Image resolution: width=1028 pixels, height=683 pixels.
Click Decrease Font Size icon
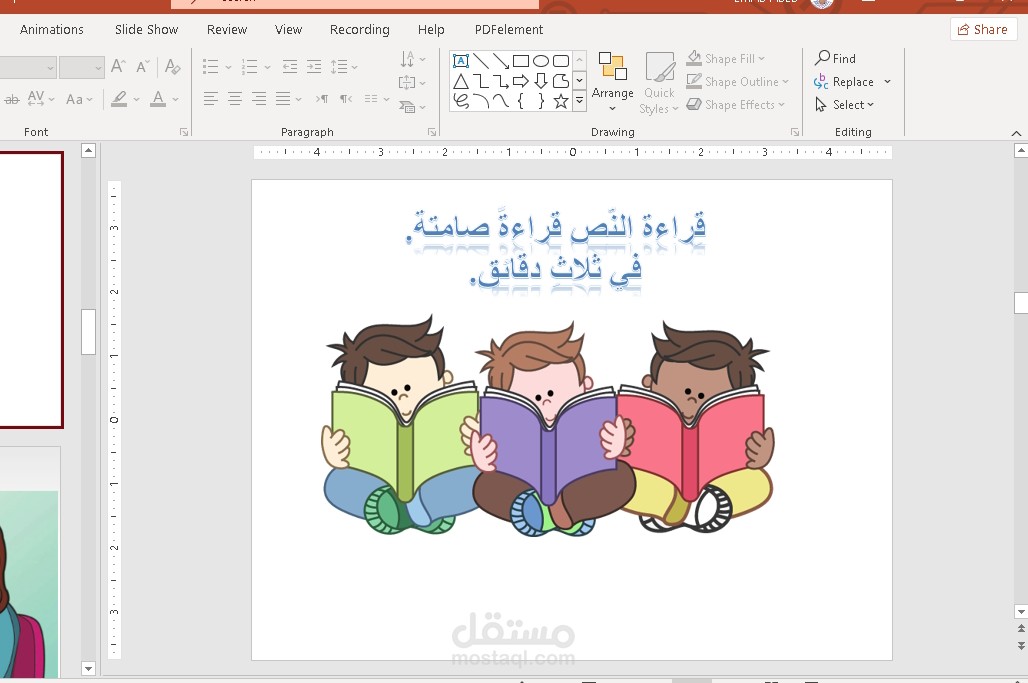(x=142, y=66)
